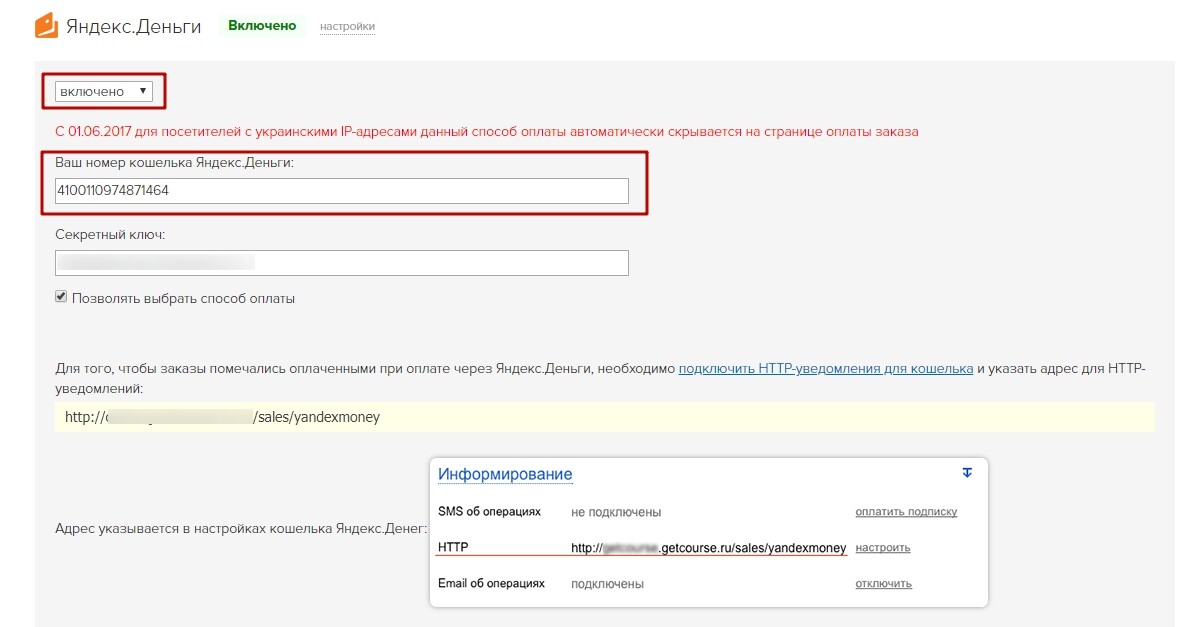Click the Включено status label in header
Screen dimensions: 1179x627
[x=262, y=26]
